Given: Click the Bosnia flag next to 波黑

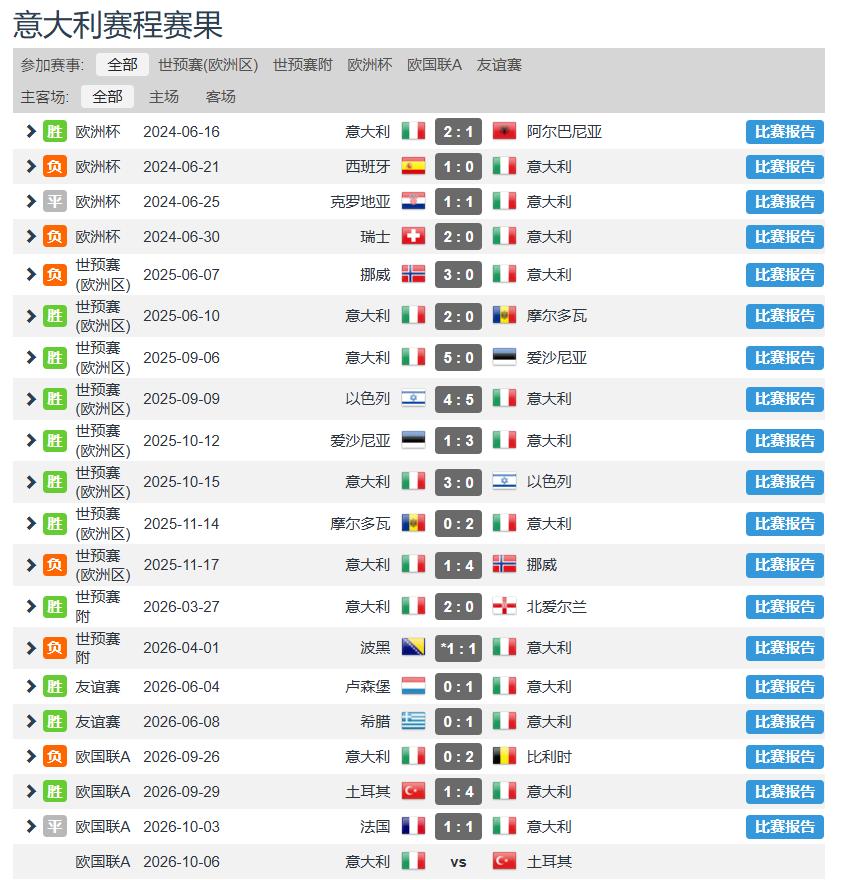Looking at the screenshot, I should pyautogui.click(x=413, y=648).
